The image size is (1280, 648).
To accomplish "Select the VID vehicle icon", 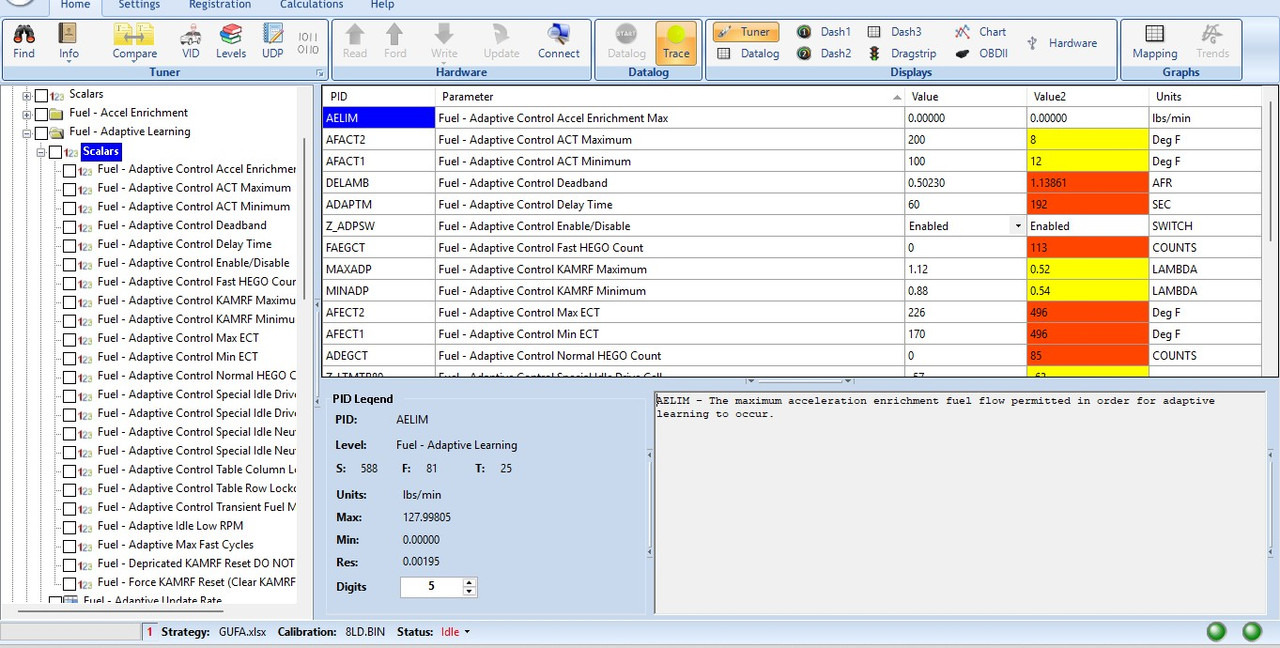I will click(x=191, y=41).
